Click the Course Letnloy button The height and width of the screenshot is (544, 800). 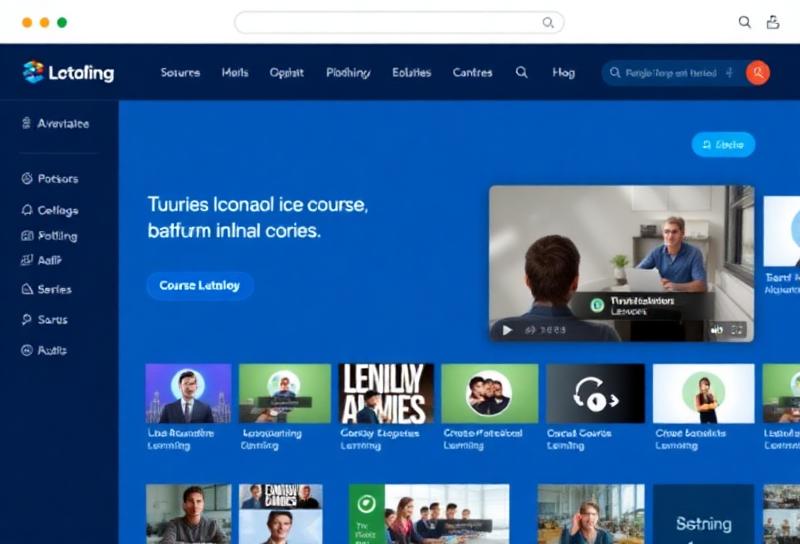tap(199, 286)
